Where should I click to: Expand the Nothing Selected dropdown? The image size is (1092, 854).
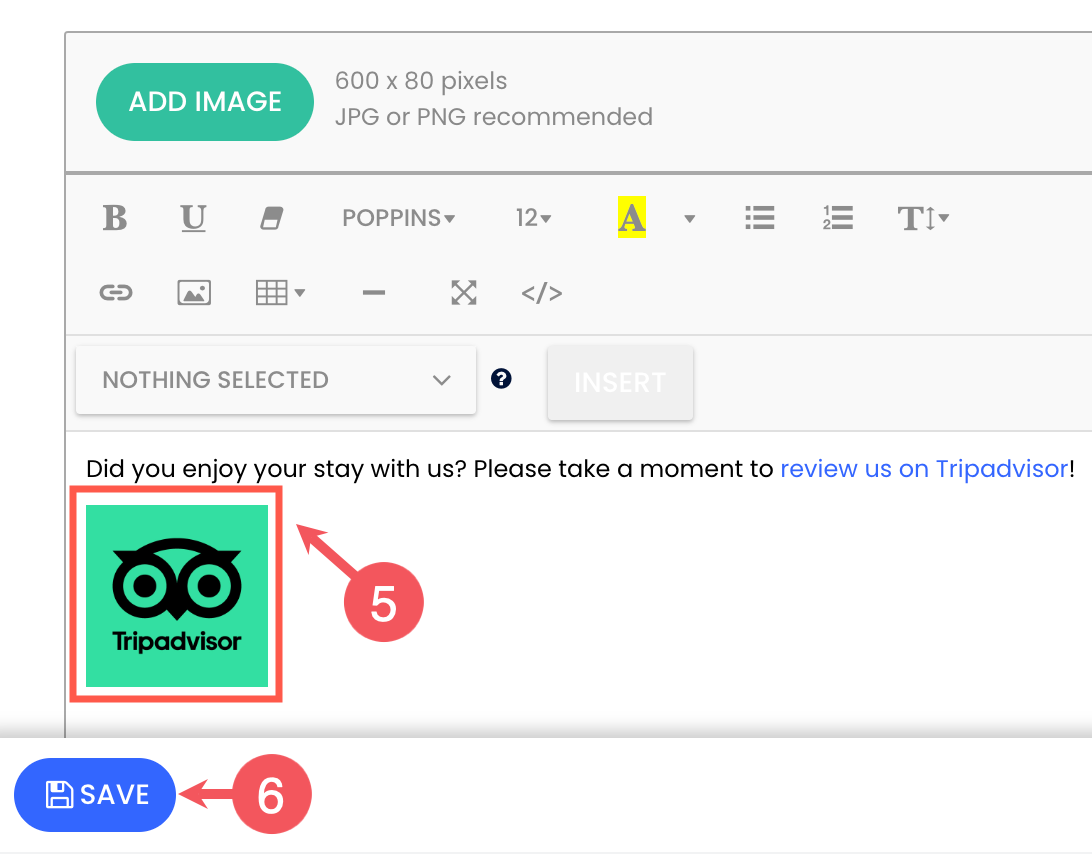pos(276,380)
